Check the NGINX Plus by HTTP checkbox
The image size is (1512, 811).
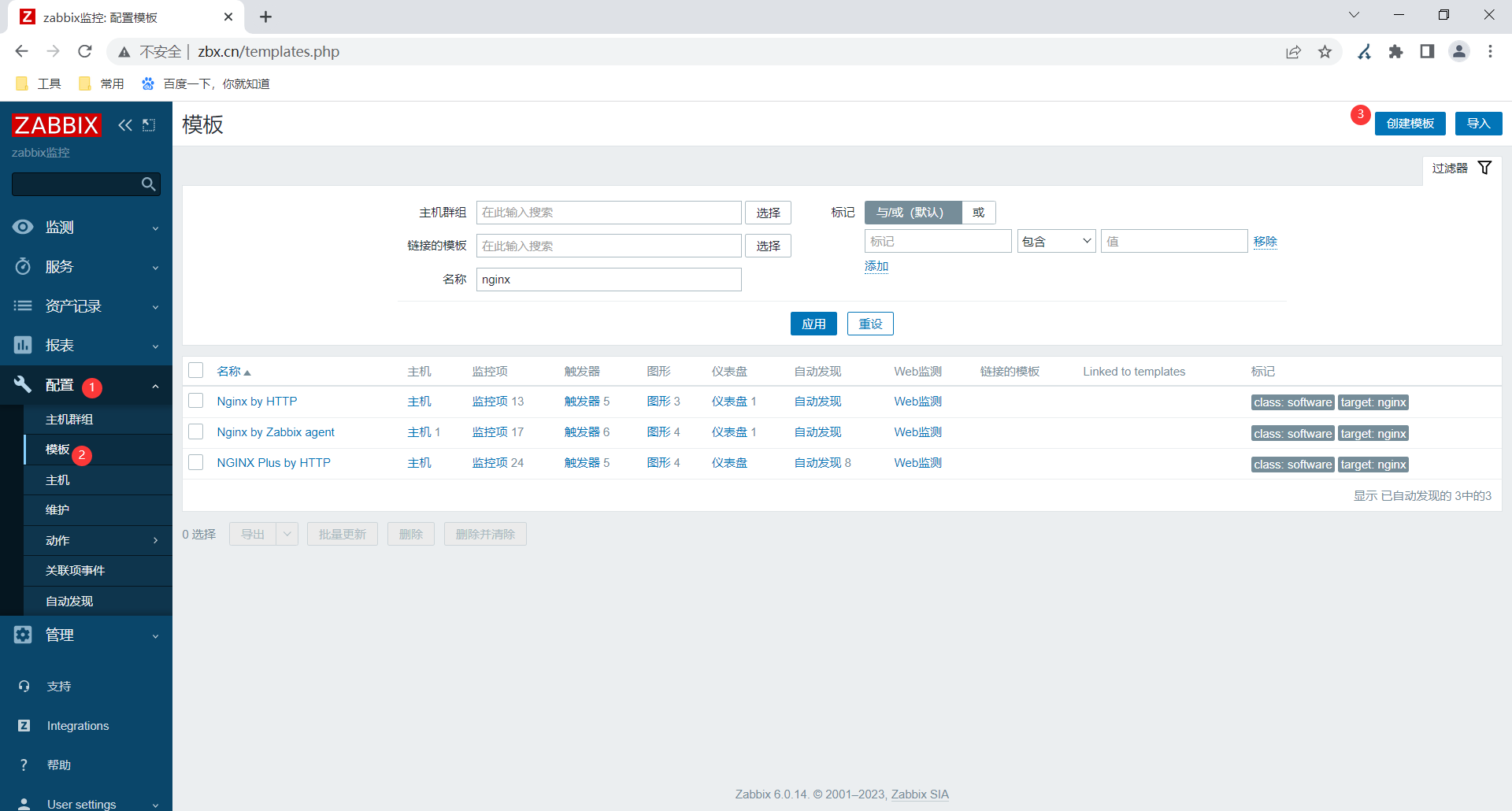click(x=196, y=462)
